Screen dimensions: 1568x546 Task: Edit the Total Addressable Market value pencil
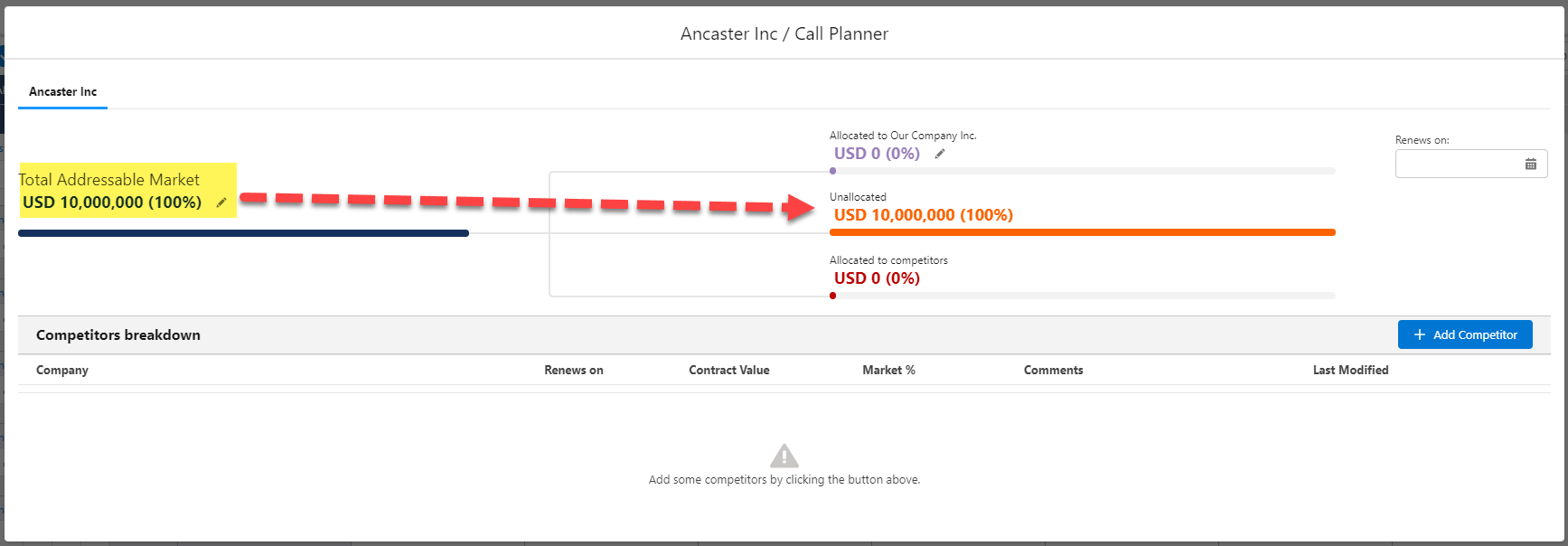221,202
